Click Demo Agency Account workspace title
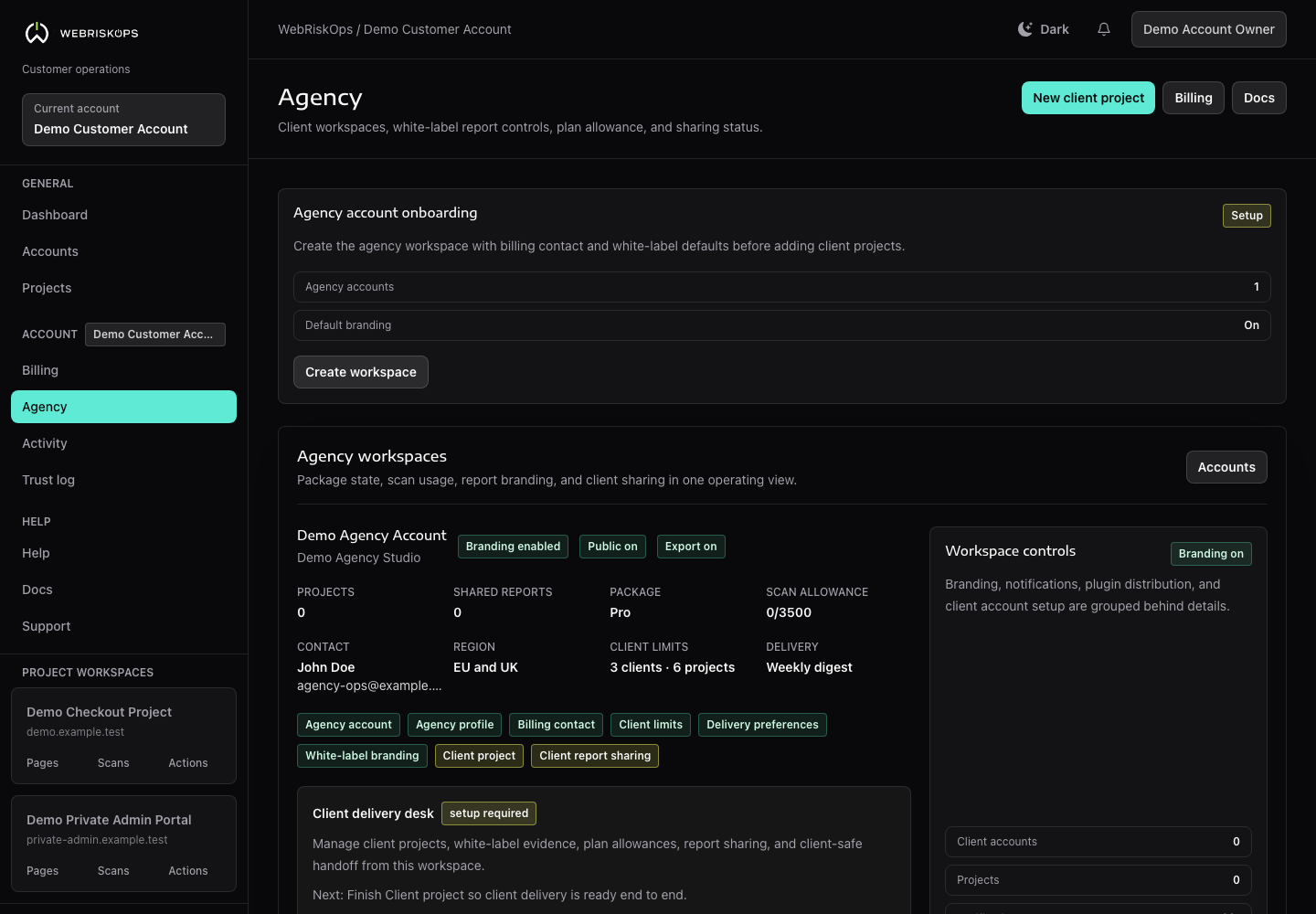The image size is (1316, 914). [x=372, y=536]
